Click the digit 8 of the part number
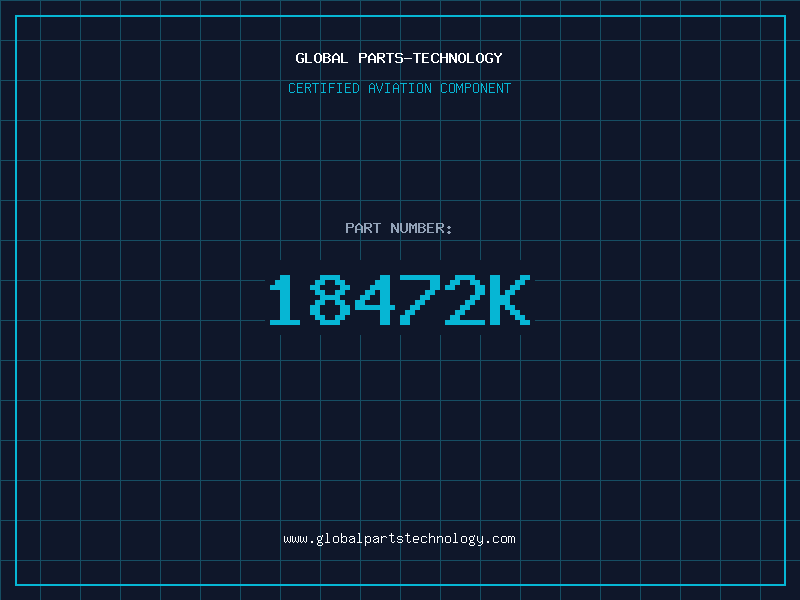800x600 pixels. point(330,299)
